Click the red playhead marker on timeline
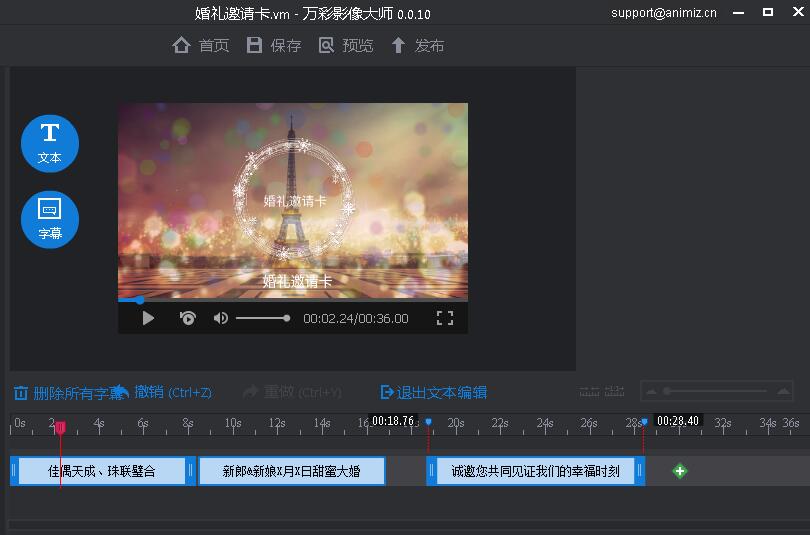Screen dimensions: 810x535 [x=60, y=428]
